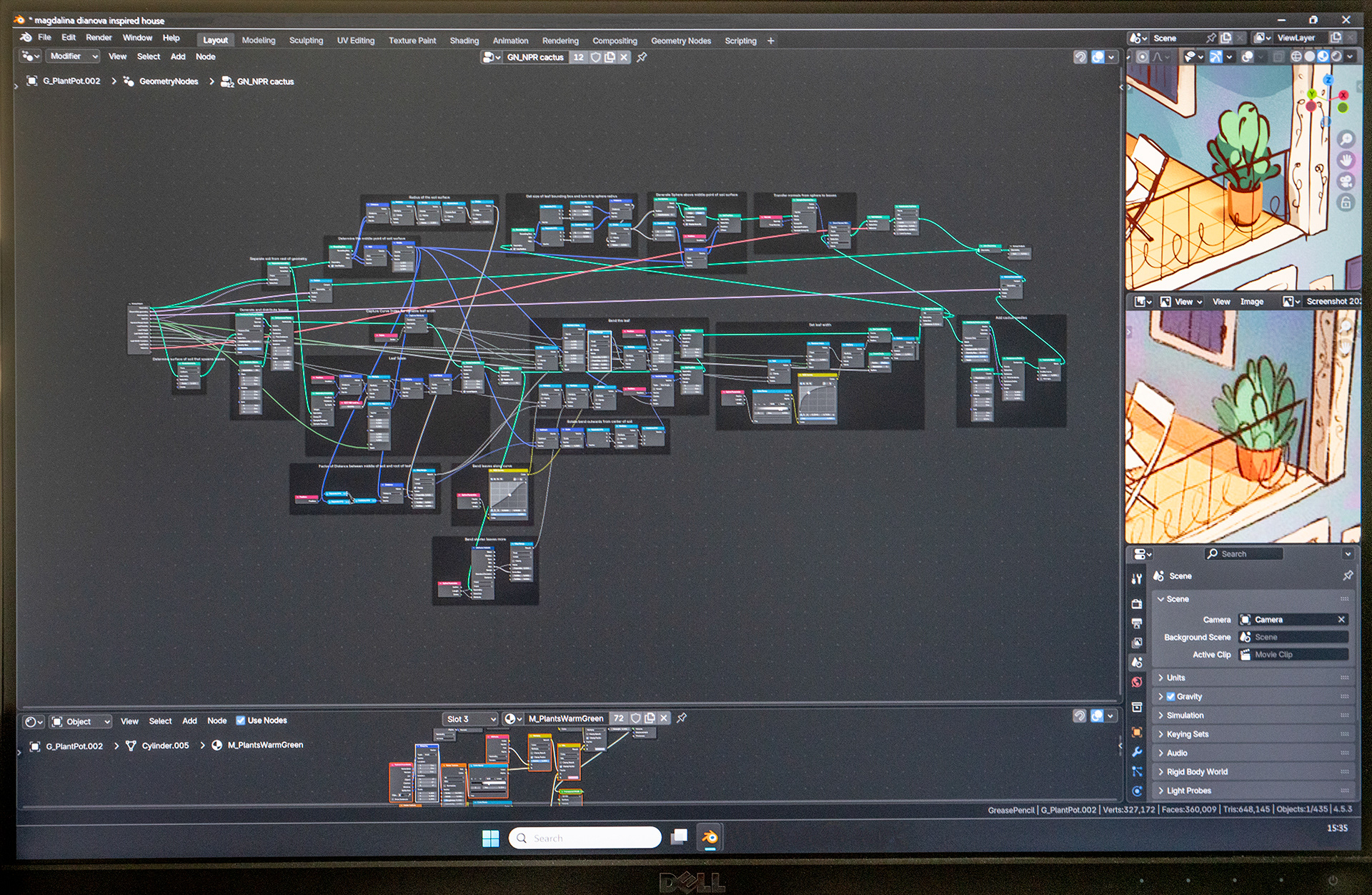Image resolution: width=1372 pixels, height=895 pixels.
Task: Open the node editor type dropdown
Action: coord(31,56)
